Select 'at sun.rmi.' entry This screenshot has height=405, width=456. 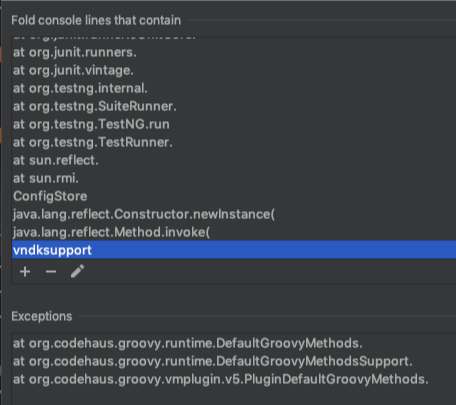[x=234, y=178]
